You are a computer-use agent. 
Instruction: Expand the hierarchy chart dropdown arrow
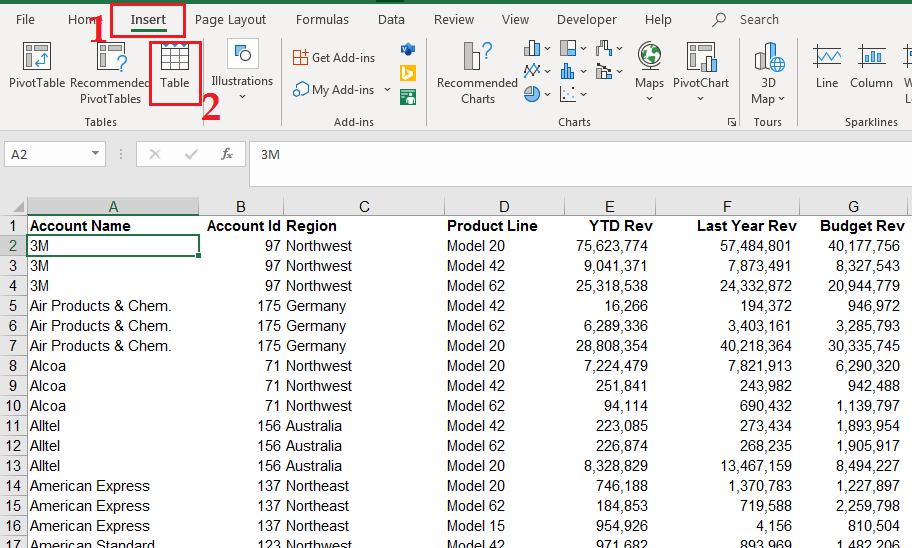pos(583,48)
